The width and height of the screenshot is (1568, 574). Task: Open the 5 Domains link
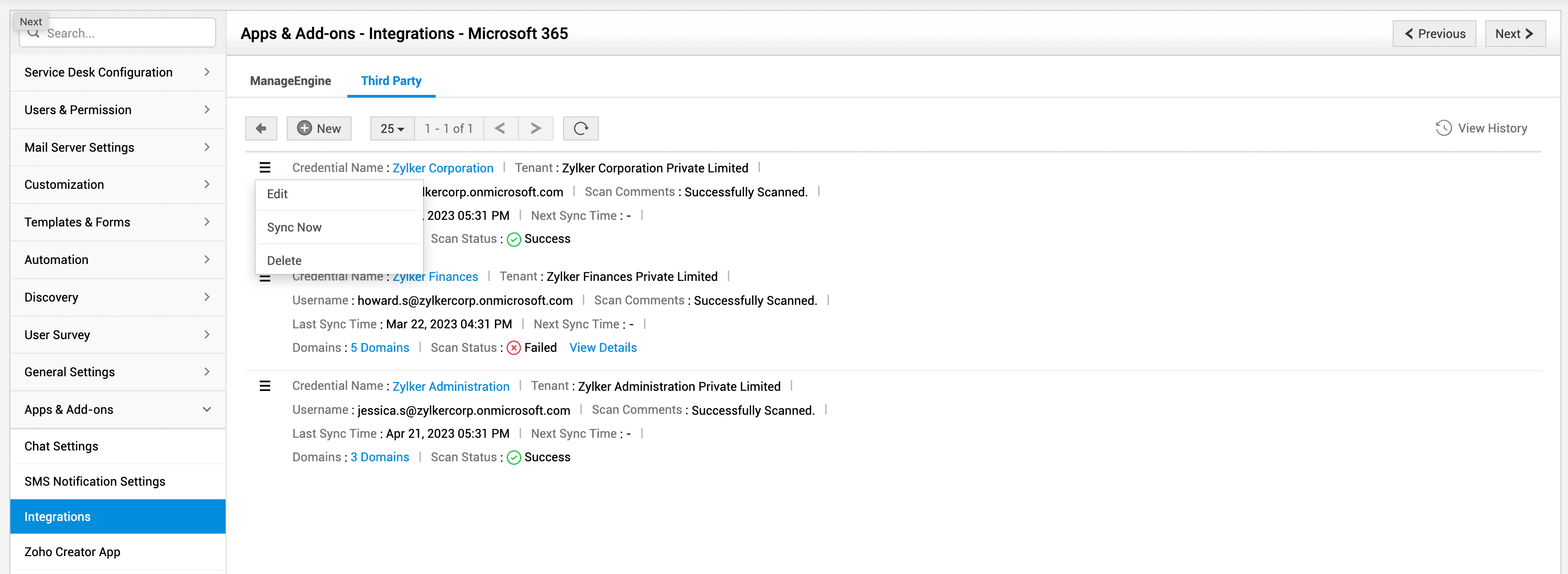click(380, 348)
